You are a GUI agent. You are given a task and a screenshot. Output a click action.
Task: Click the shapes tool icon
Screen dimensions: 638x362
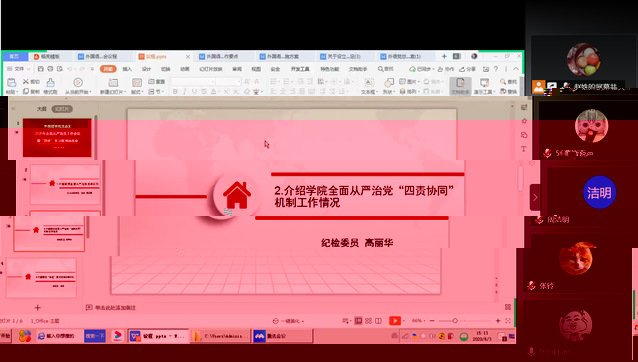point(389,83)
